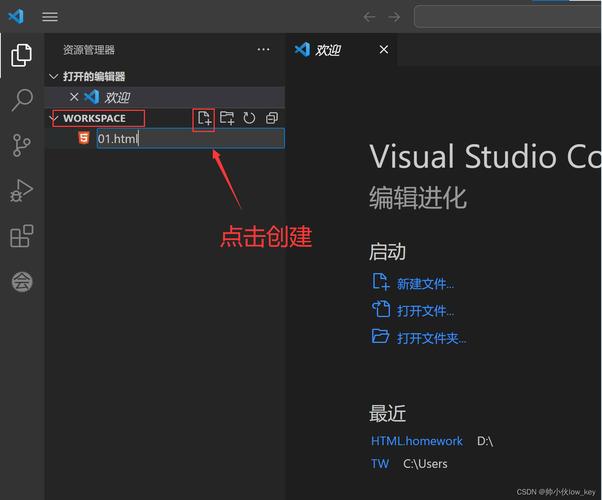This screenshot has width=602, height=500.
Task: Click the 启动 heading
Action: pyautogui.click(x=387, y=252)
